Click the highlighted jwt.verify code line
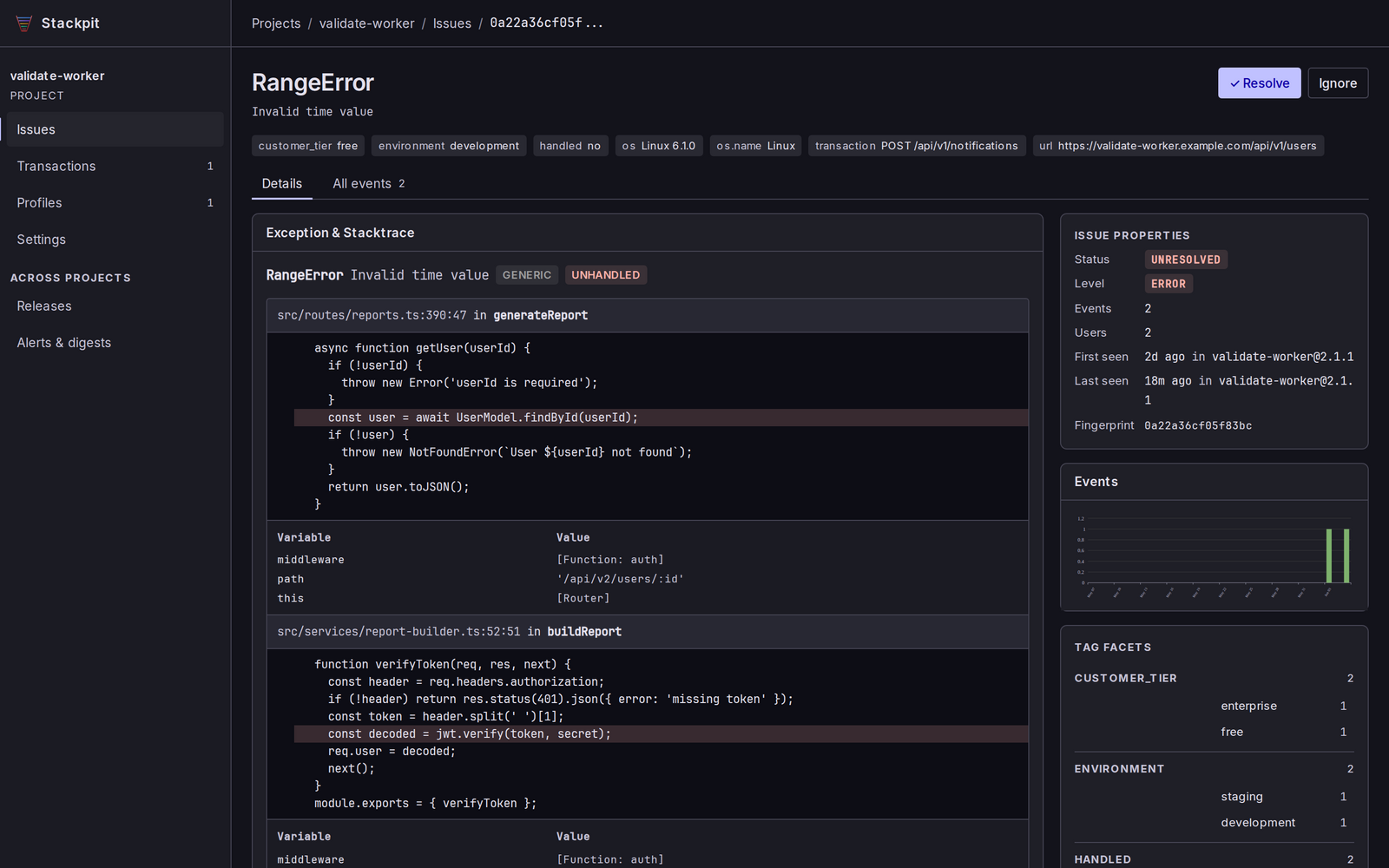 tap(661, 734)
